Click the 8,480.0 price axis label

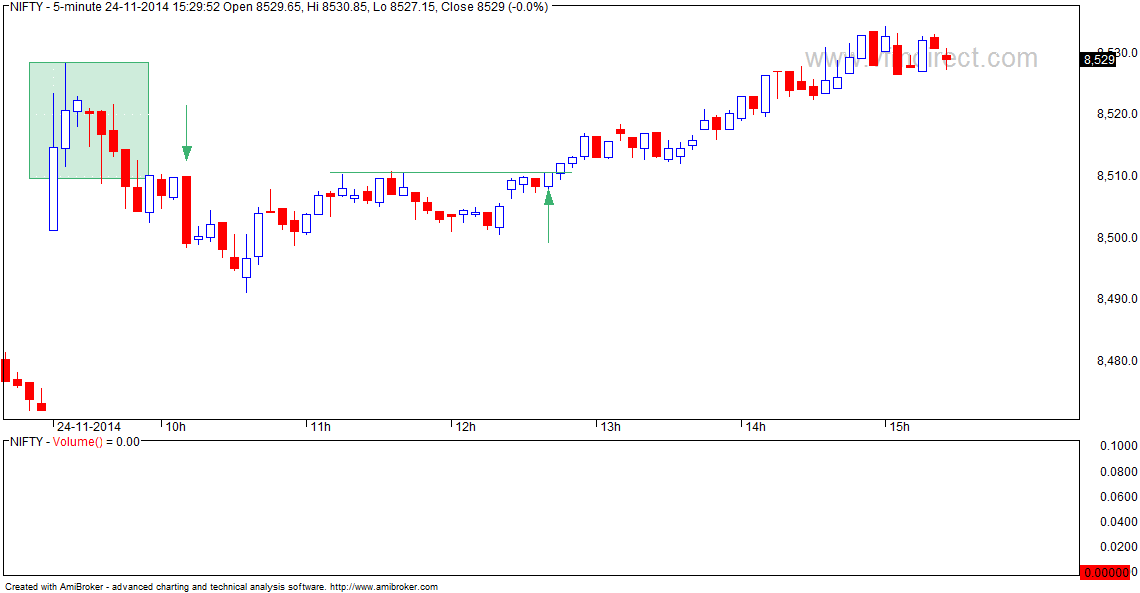[1117, 361]
